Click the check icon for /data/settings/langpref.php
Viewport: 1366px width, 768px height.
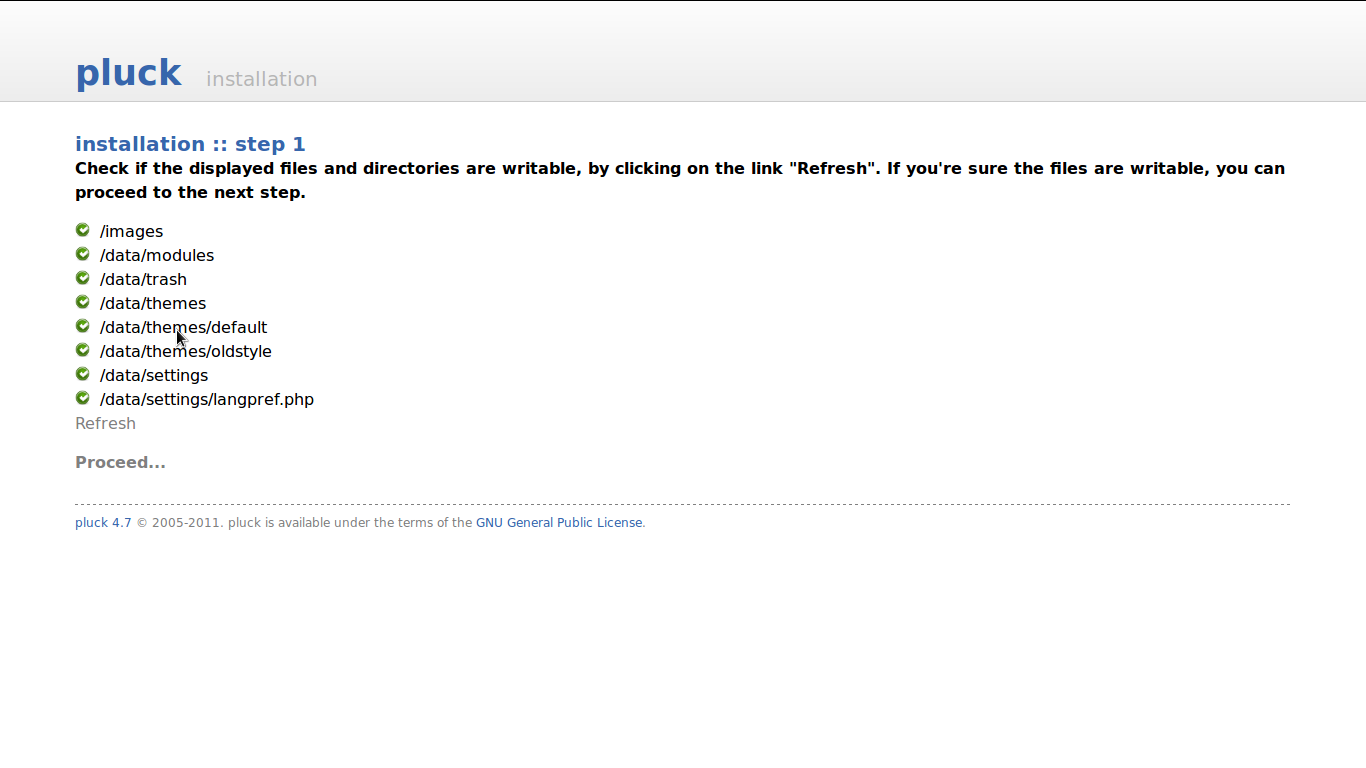click(x=83, y=398)
